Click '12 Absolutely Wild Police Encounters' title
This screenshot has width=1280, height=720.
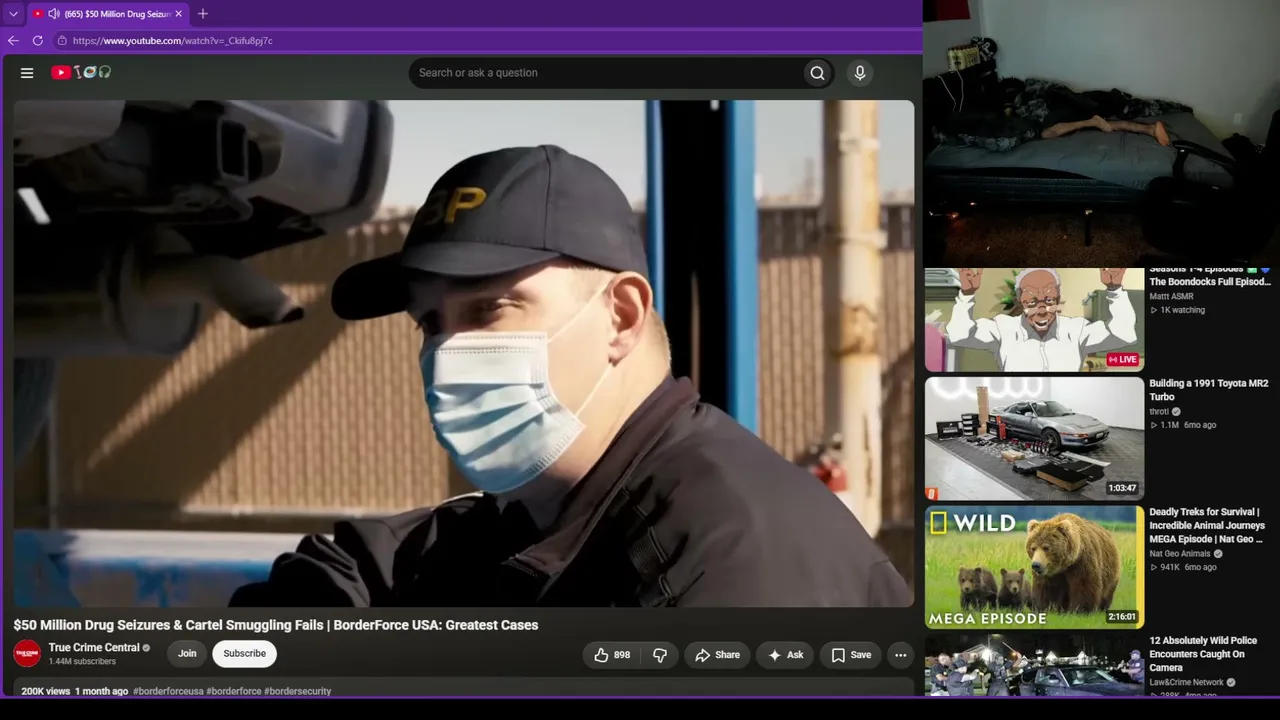click(x=1203, y=654)
